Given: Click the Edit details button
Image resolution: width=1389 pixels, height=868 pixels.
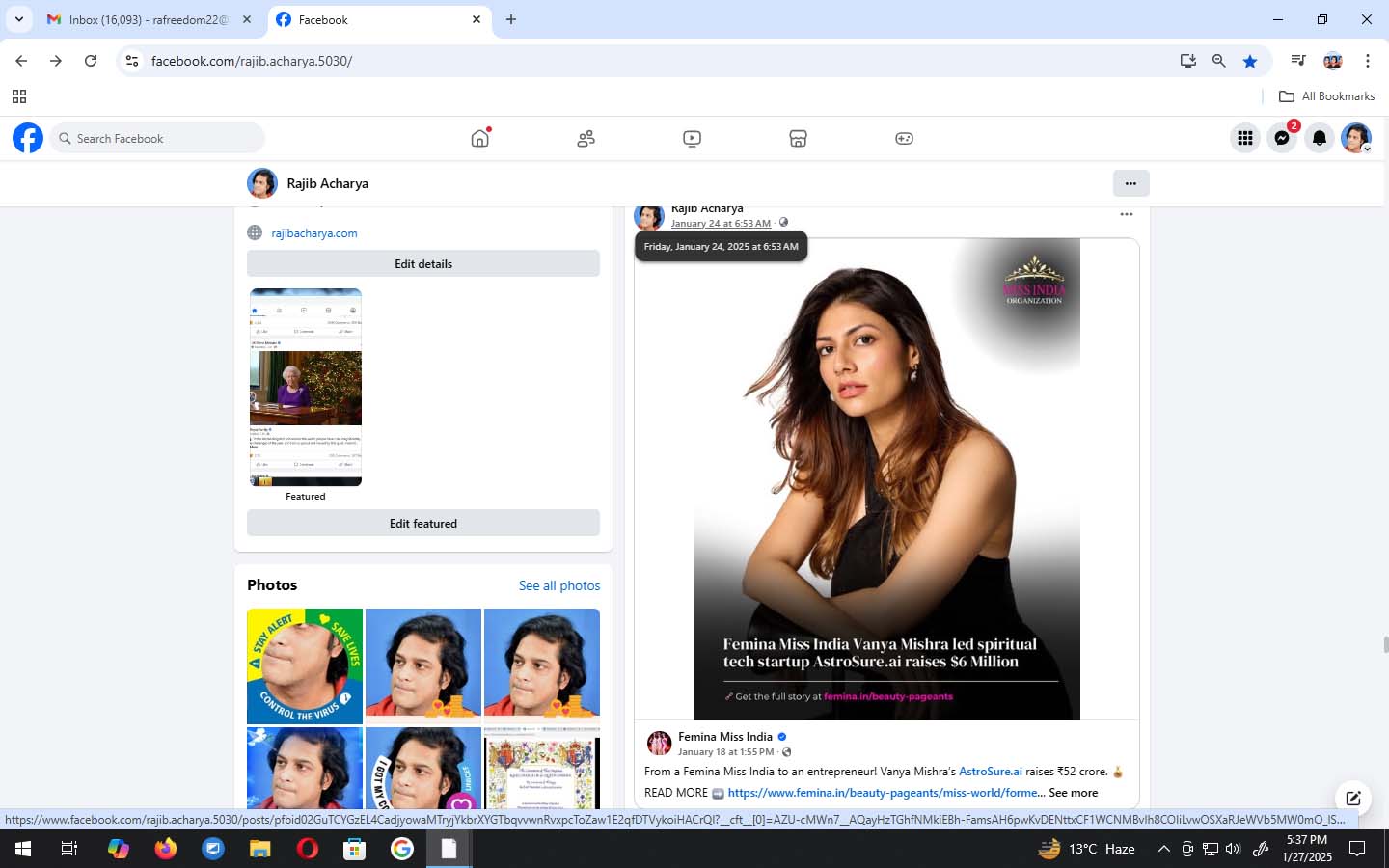Looking at the screenshot, I should [423, 263].
